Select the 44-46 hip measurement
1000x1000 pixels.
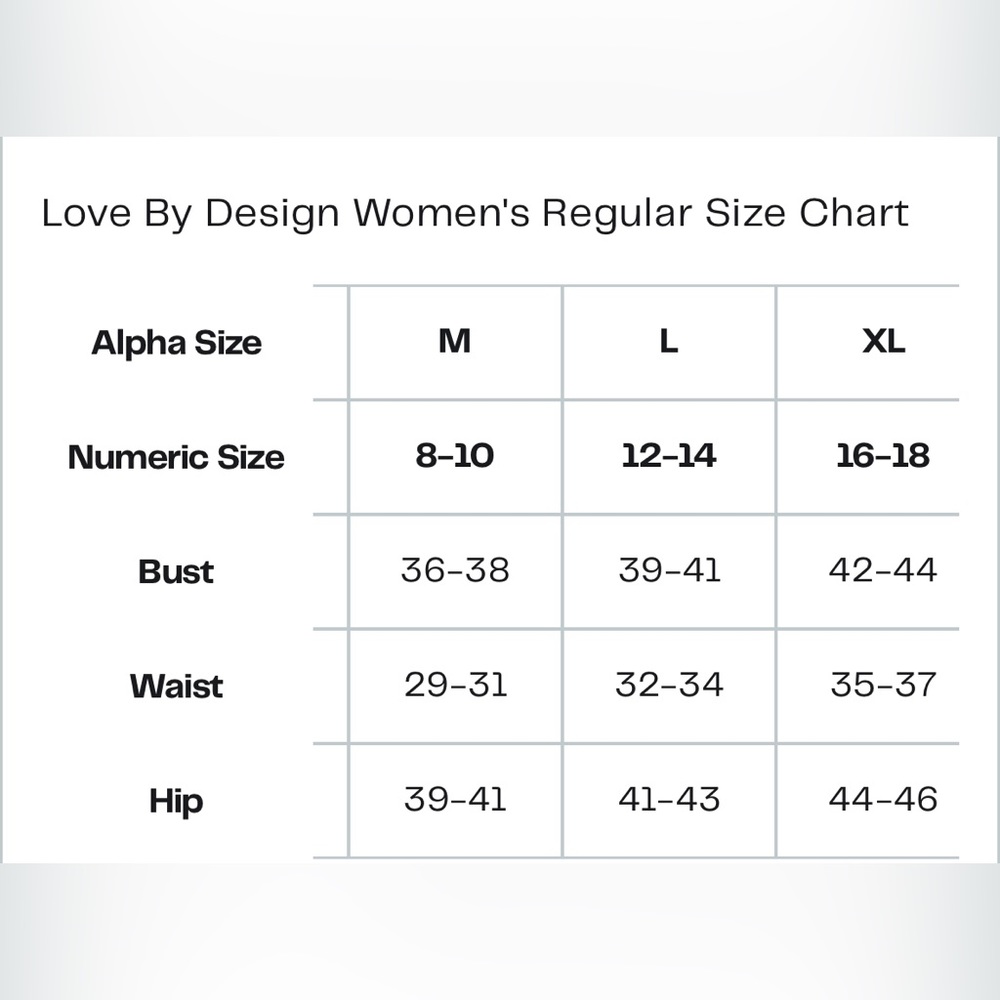pyautogui.click(x=883, y=799)
